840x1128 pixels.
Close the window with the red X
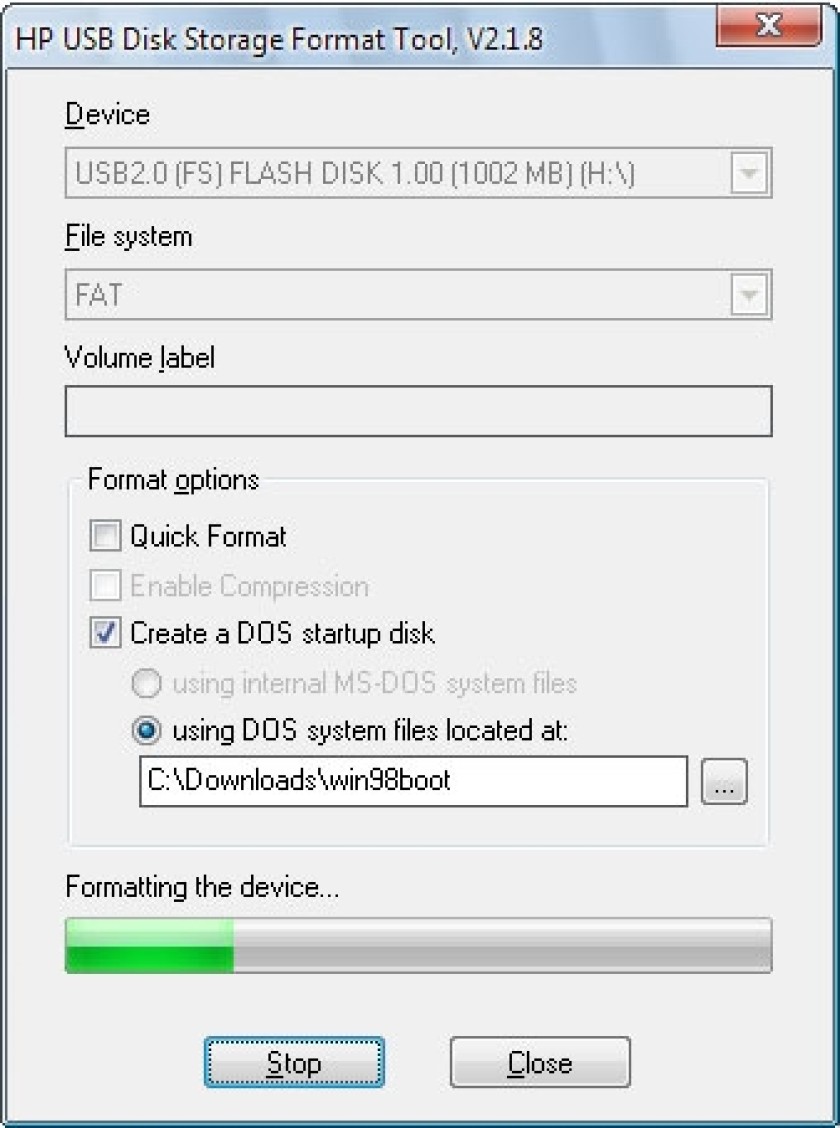(769, 27)
